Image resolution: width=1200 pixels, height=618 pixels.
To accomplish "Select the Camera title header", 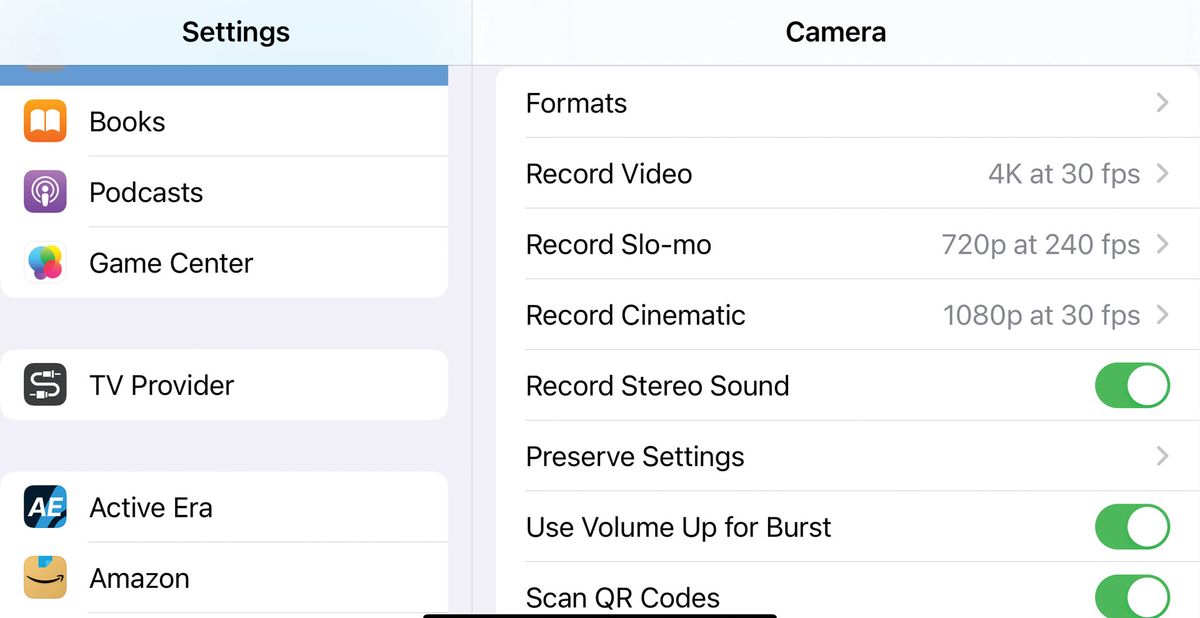I will click(835, 31).
